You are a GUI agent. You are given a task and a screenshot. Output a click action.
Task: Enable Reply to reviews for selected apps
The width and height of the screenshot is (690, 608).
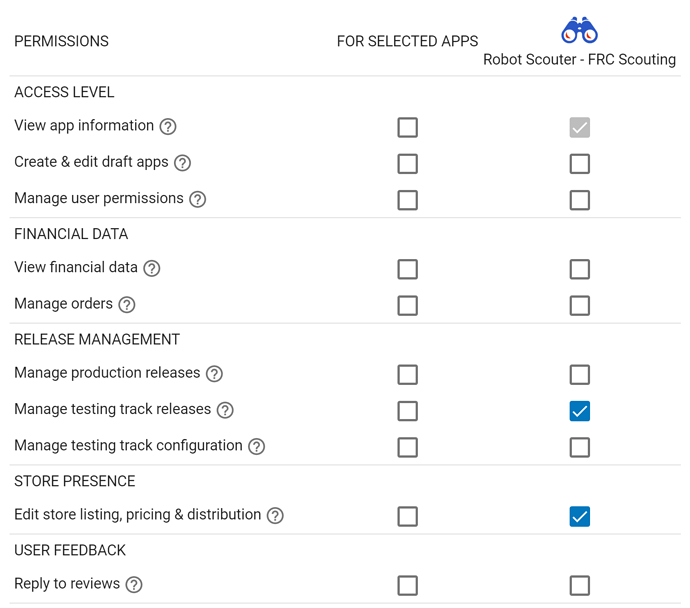point(407,586)
